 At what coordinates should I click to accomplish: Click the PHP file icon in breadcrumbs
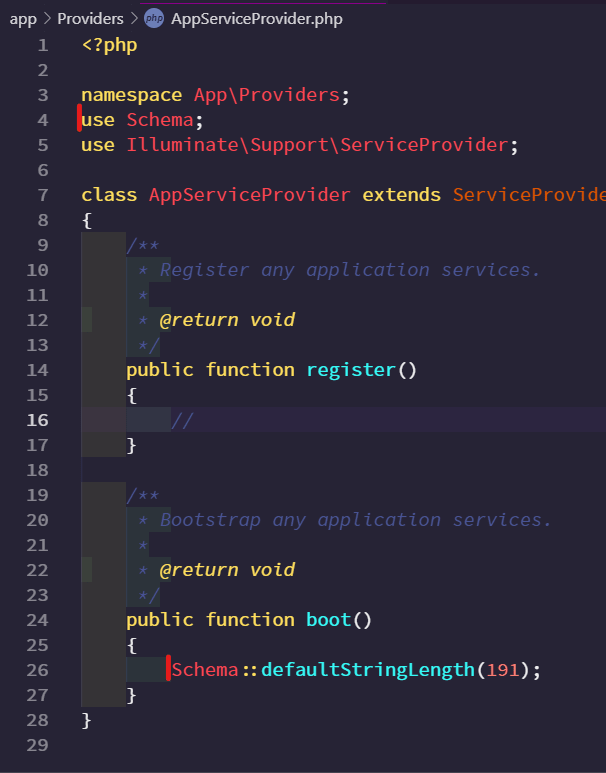click(154, 19)
